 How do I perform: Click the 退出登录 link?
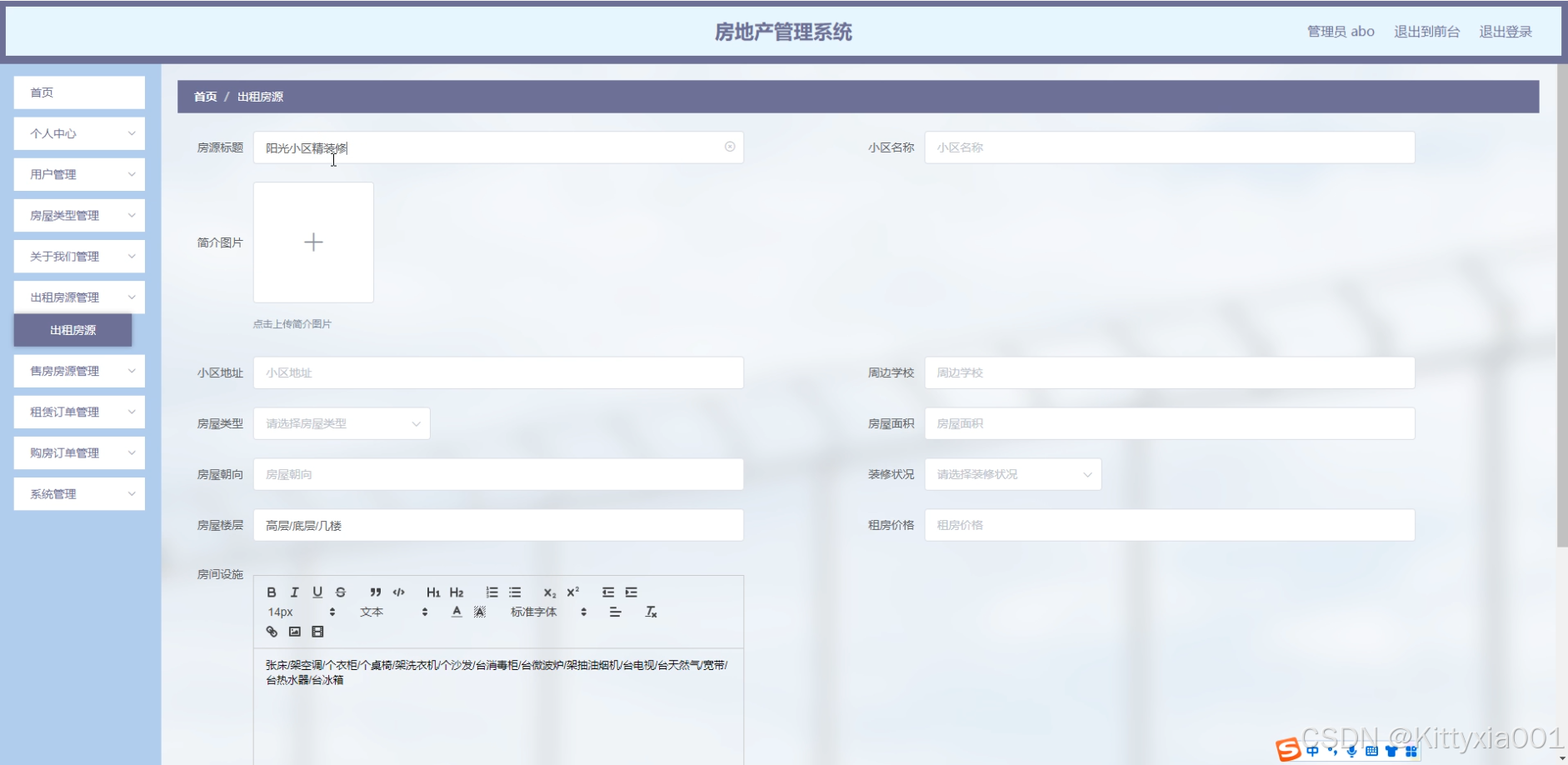1505,32
